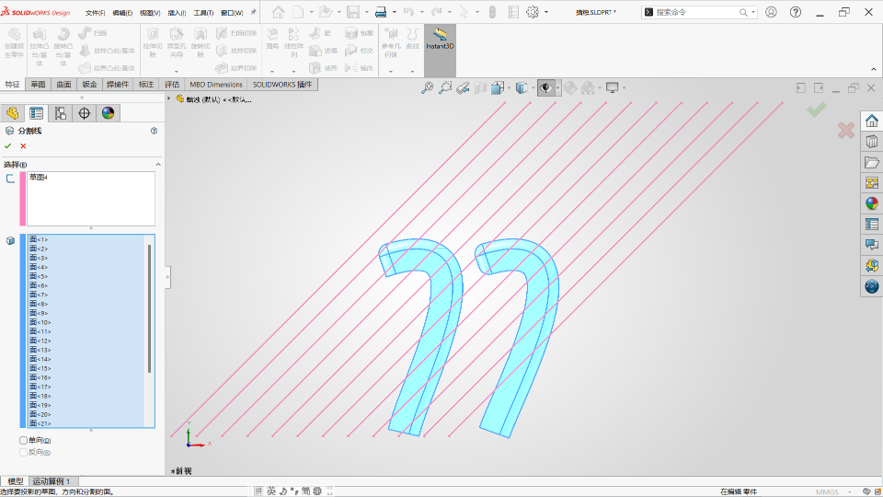Screen dimensions: 883x497
Task: Collapse the 选择 section chevron
Action: (158, 164)
